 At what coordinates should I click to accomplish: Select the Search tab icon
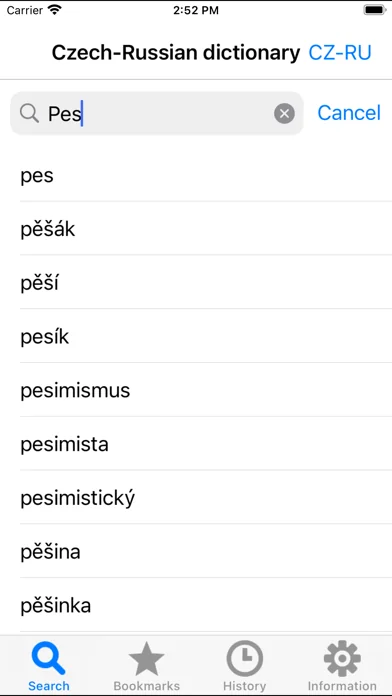point(49,666)
